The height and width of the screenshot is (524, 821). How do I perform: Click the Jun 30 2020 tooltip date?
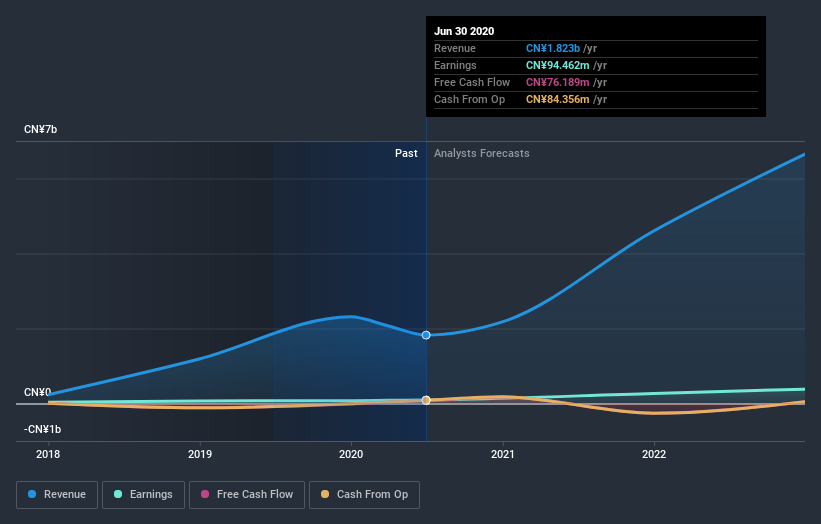click(464, 31)
